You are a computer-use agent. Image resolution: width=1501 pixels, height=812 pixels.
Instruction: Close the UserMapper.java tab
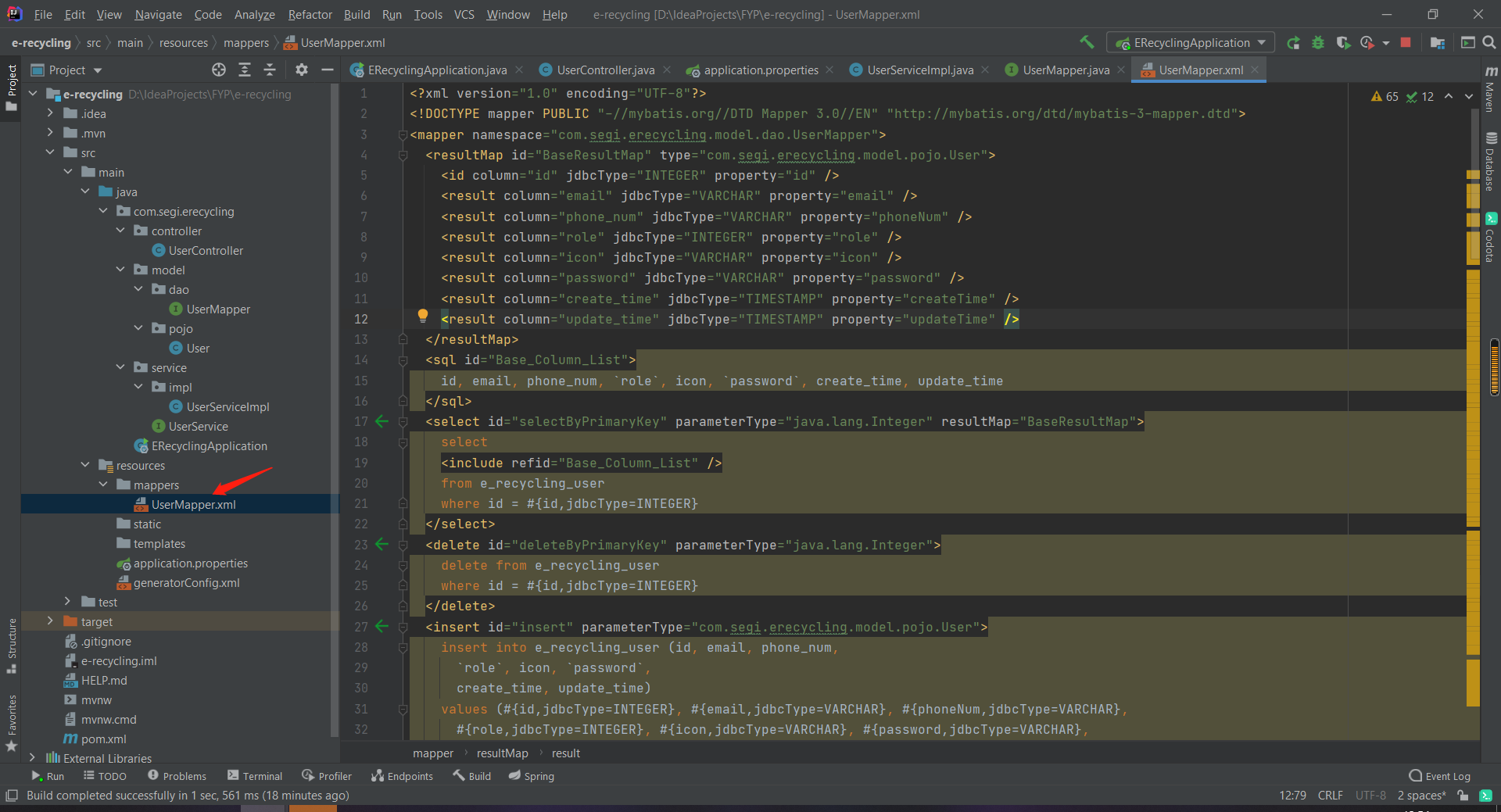[1121, 70]
